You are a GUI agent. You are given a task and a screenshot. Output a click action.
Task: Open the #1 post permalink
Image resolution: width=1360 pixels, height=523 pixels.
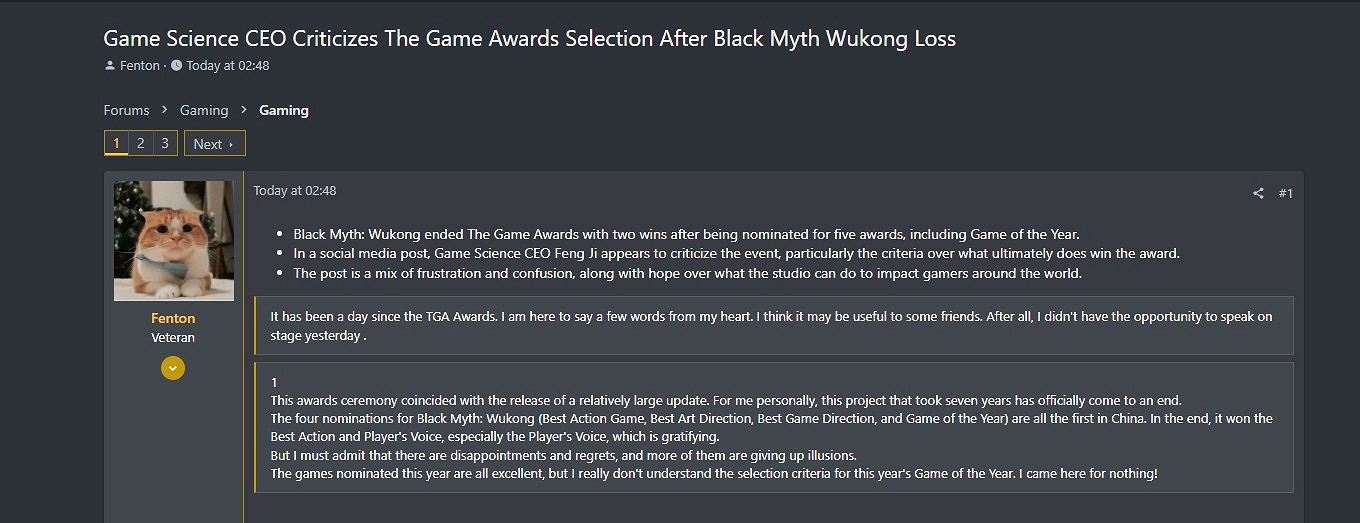1286,193
